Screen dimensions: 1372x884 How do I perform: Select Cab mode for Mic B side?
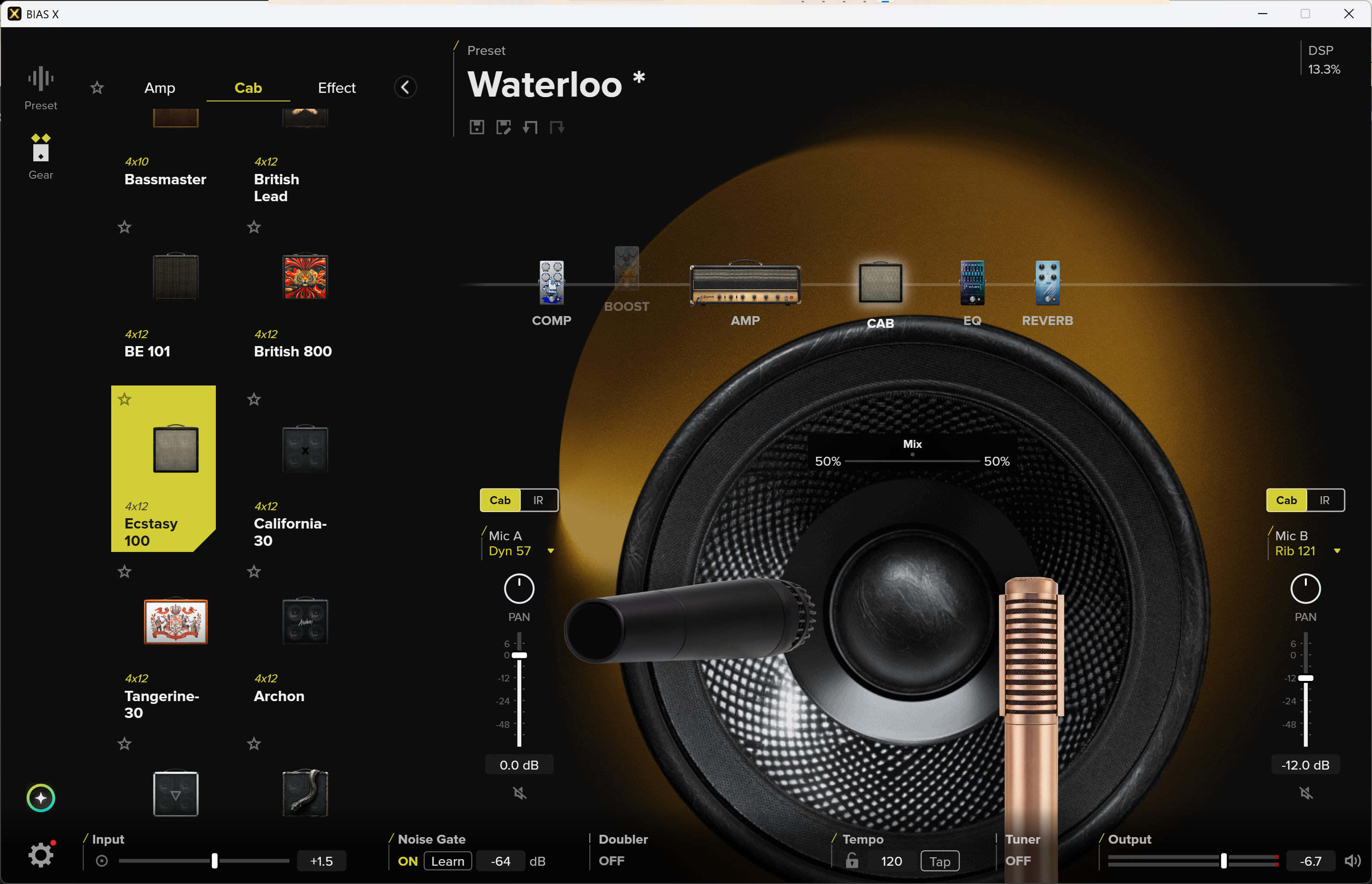tap(1287, 500)
